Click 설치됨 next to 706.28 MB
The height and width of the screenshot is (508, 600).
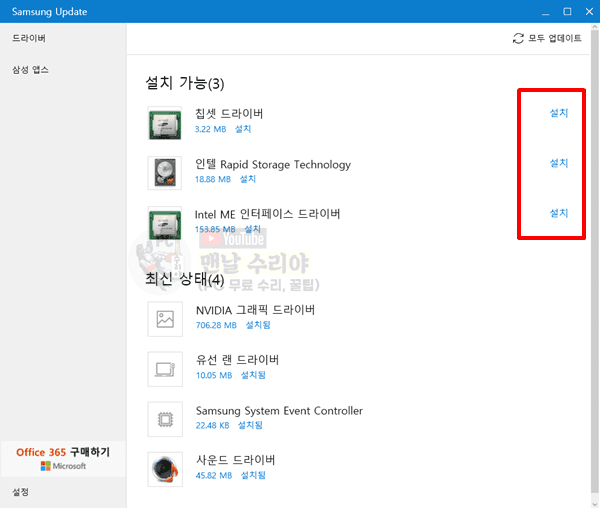coord(258,325)
